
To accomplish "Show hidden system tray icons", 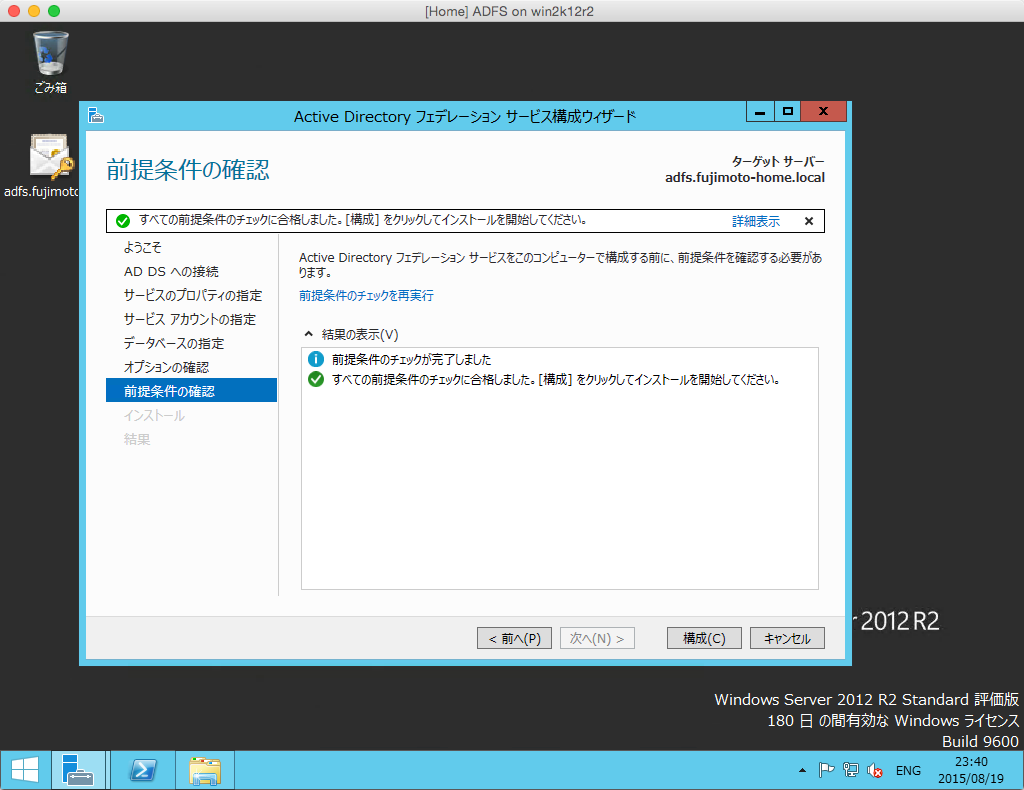I will 802,770.
